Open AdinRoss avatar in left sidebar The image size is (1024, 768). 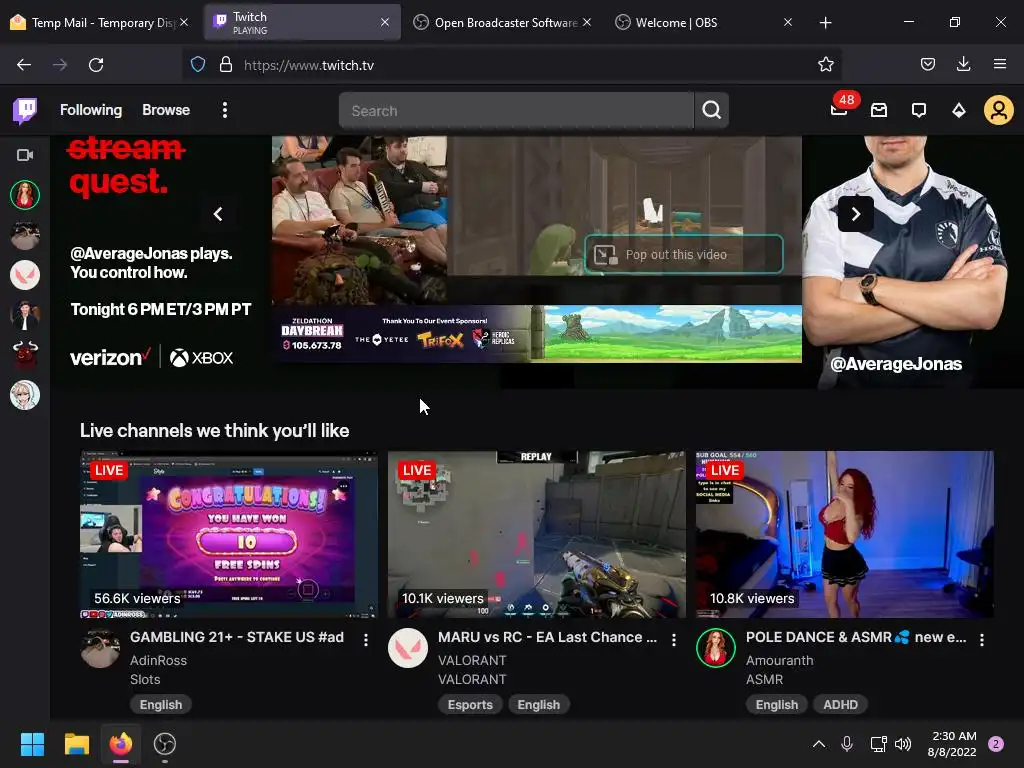click(25, 235)
